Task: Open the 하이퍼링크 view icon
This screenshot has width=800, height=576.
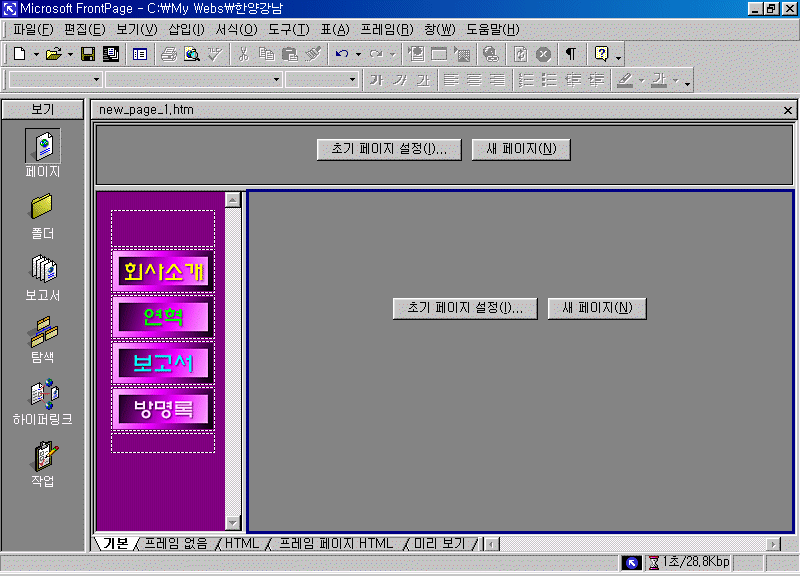Action: point(43,402)
